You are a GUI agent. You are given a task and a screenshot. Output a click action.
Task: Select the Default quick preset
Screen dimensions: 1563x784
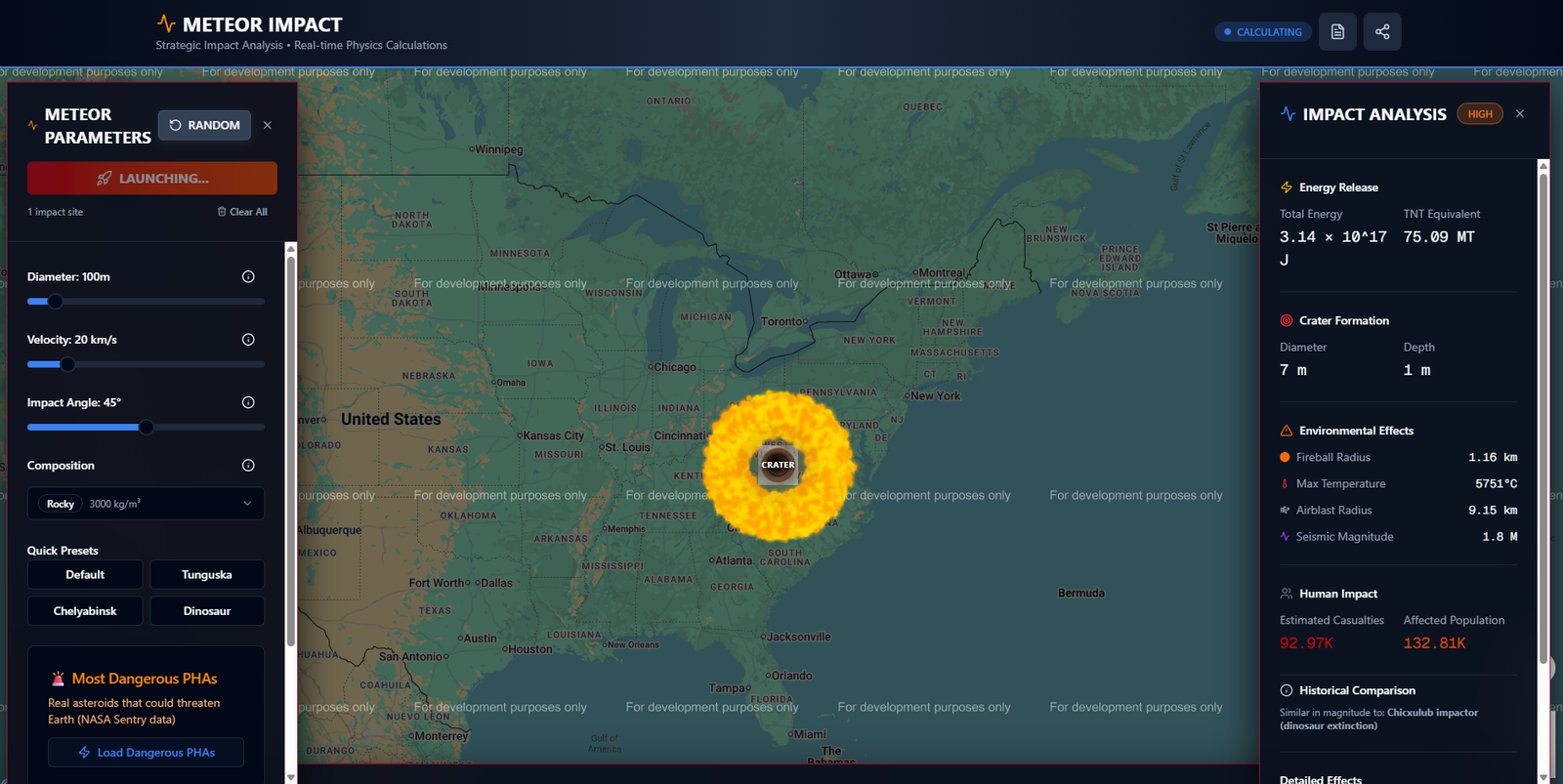pyautogui.click(x=85, y=575)
